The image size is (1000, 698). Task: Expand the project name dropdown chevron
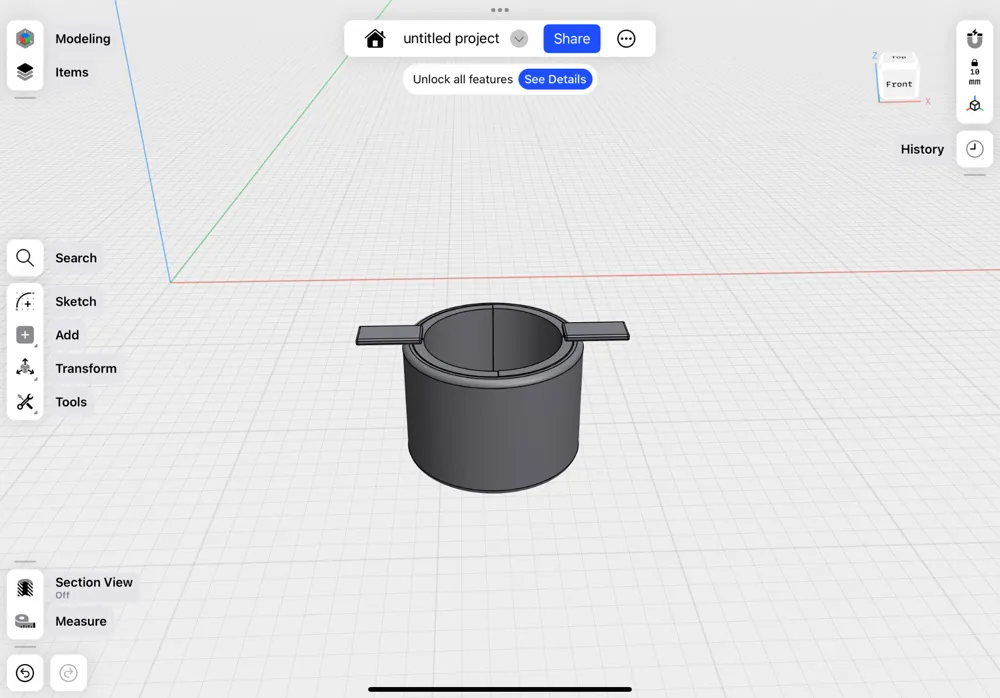519,39
